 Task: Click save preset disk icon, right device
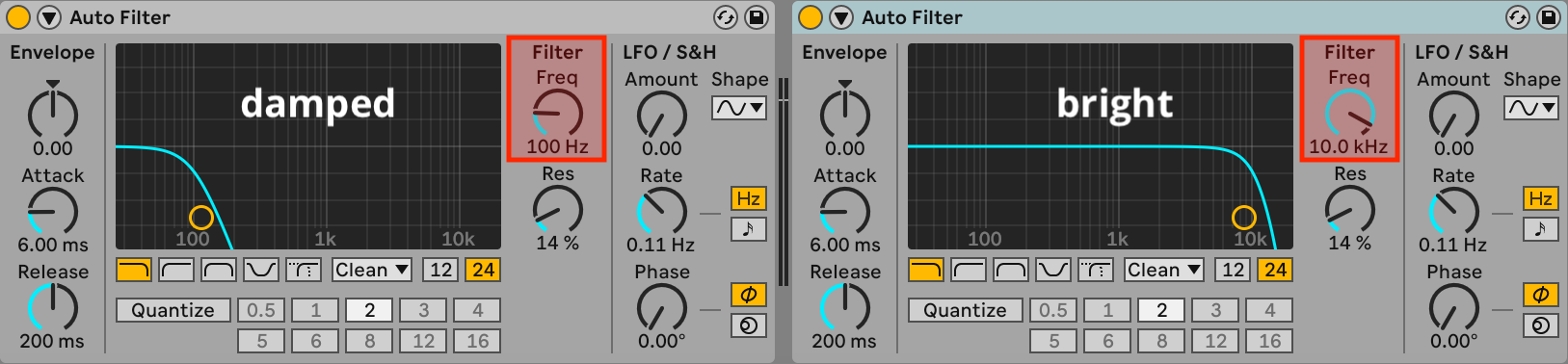[x=1549, y=17]
